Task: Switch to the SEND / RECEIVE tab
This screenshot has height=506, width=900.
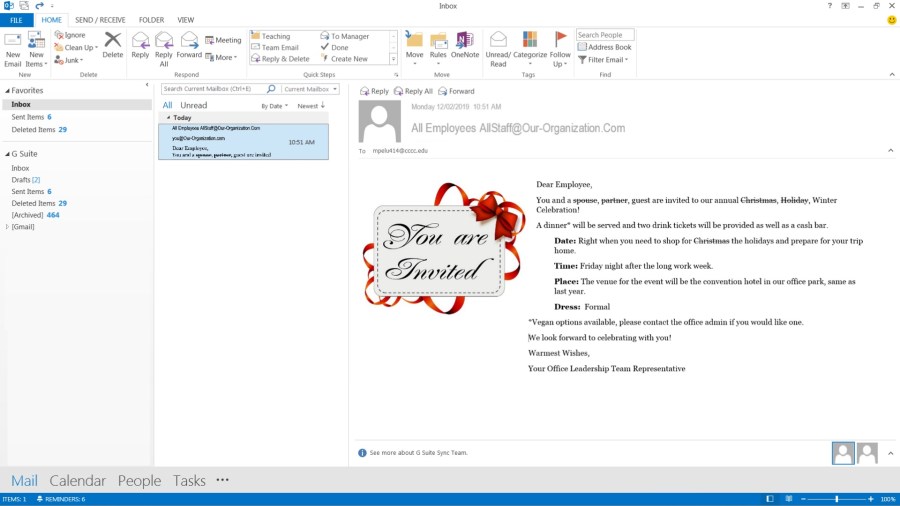Action: [100, 20]
